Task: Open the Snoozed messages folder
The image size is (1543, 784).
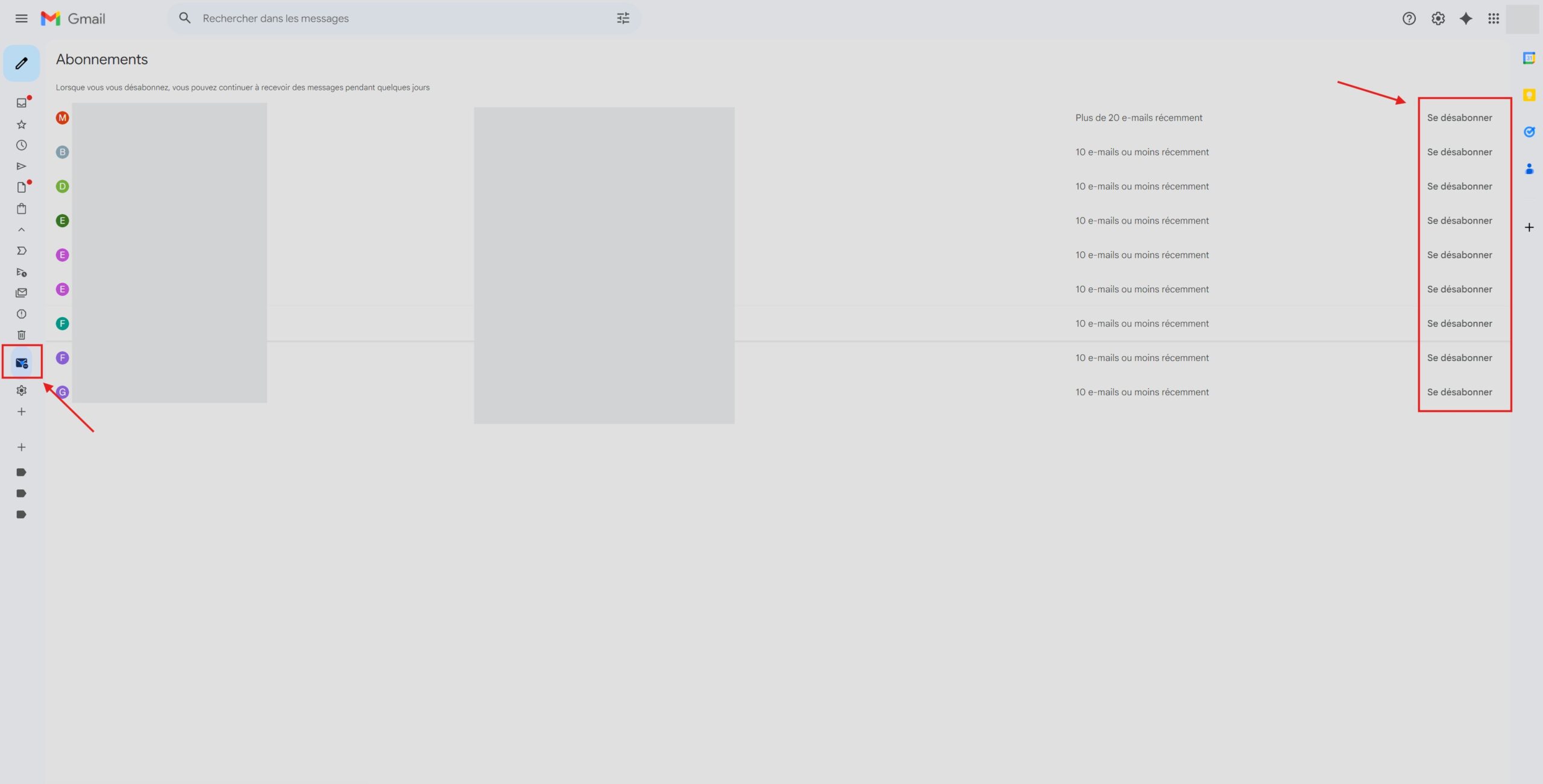Action: click(21, 145)
